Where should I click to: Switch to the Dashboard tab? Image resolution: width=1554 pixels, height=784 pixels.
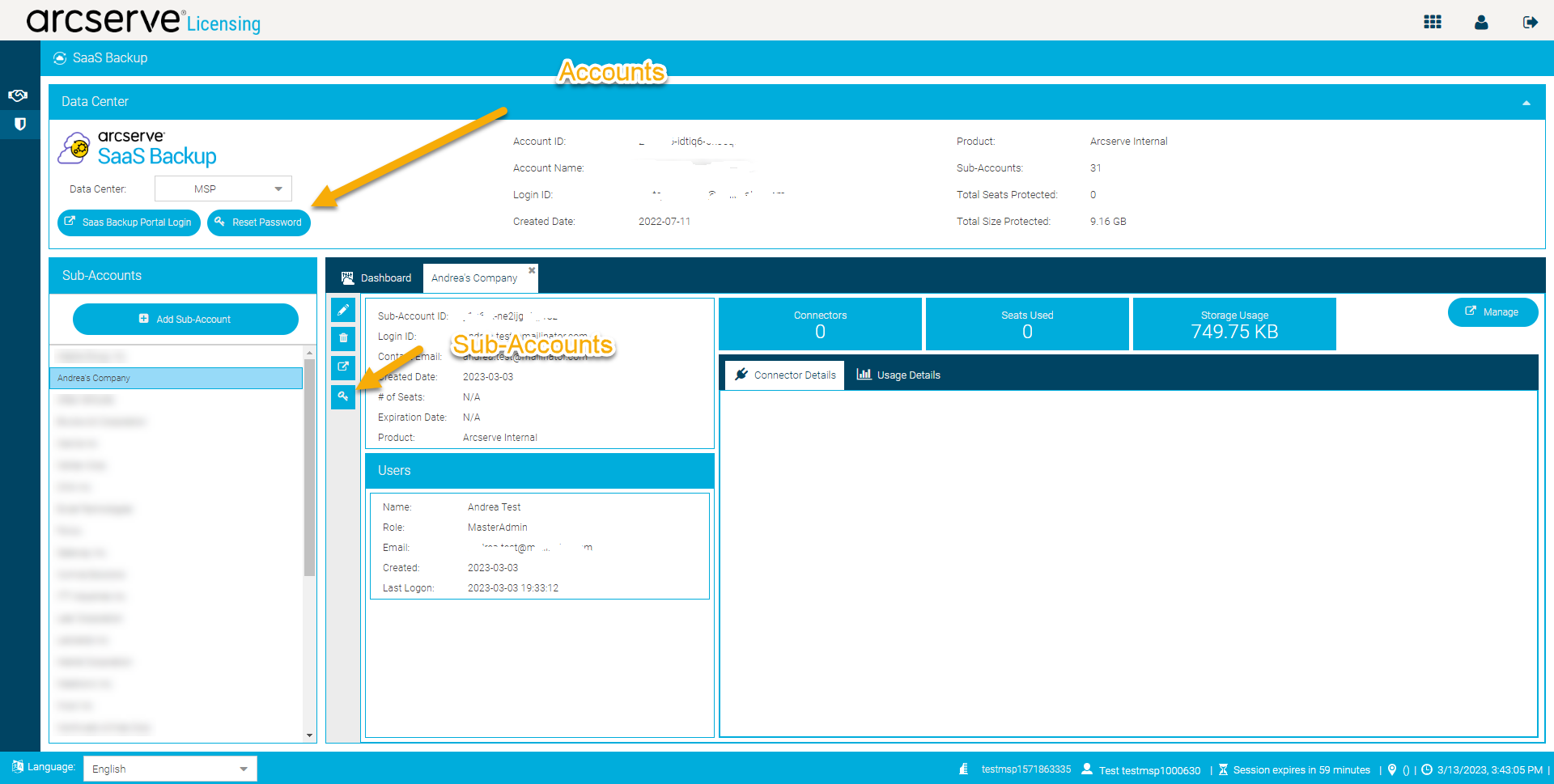point(376,278)
